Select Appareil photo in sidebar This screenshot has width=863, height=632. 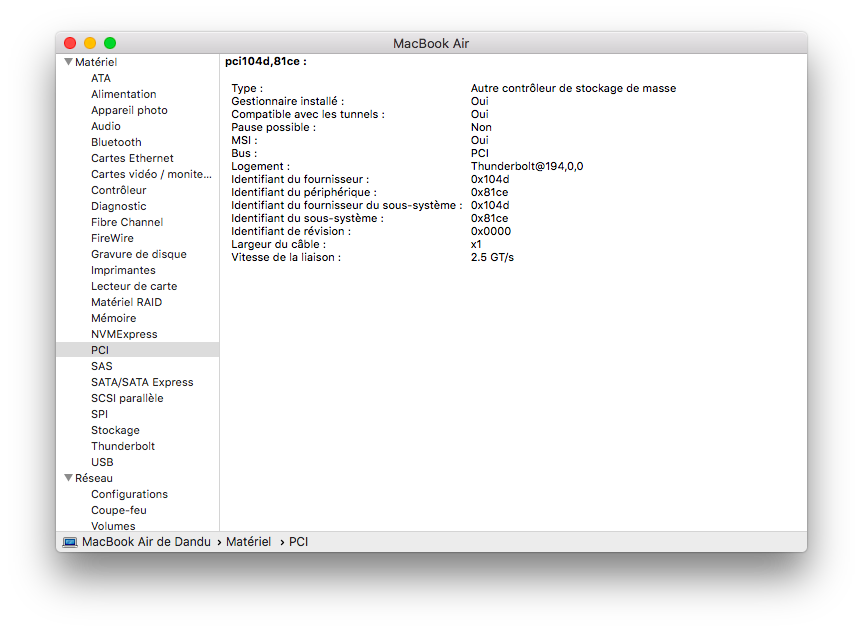tap(129, 110)
